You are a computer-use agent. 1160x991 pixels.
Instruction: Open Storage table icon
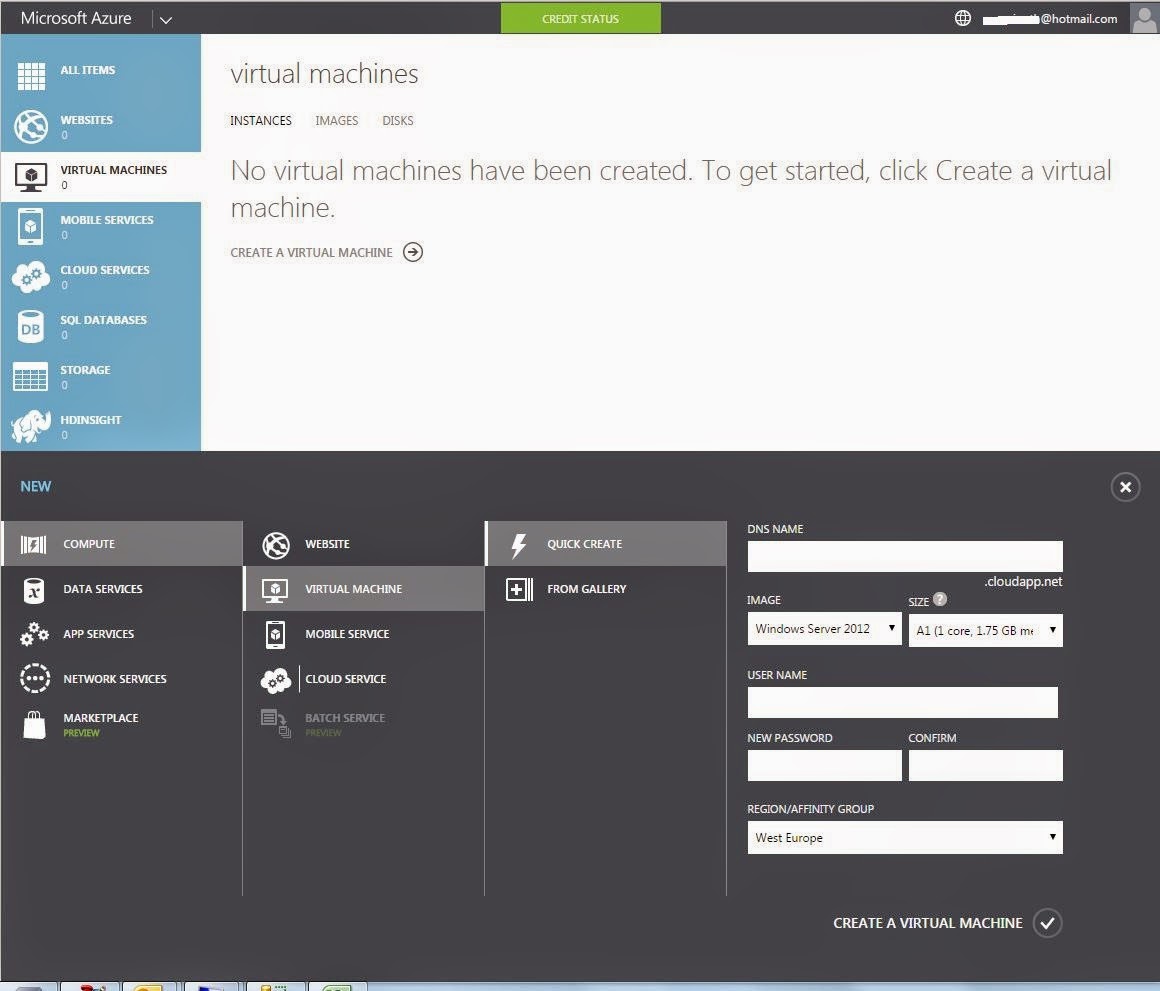click(30, 376)
